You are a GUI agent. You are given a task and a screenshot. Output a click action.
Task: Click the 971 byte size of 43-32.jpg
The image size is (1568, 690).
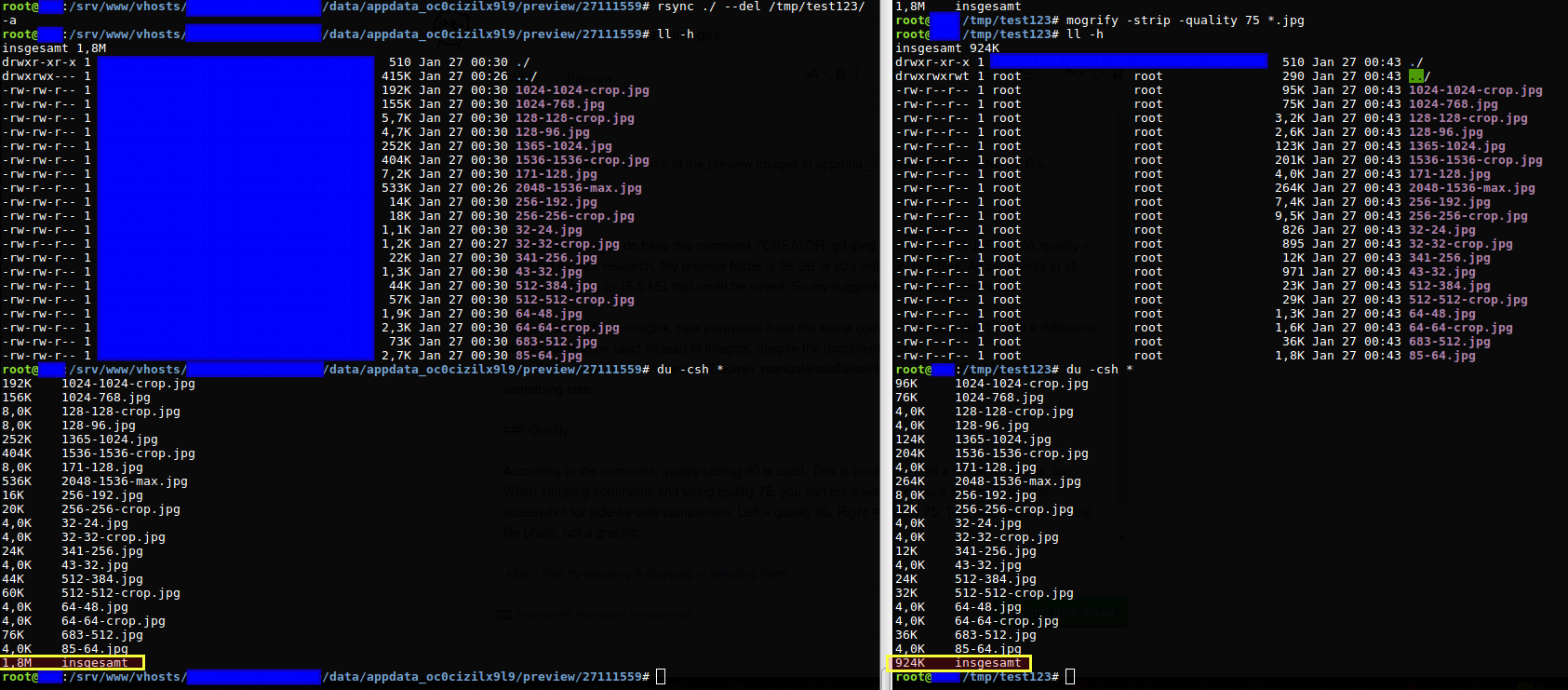(x=1293, y=272)
